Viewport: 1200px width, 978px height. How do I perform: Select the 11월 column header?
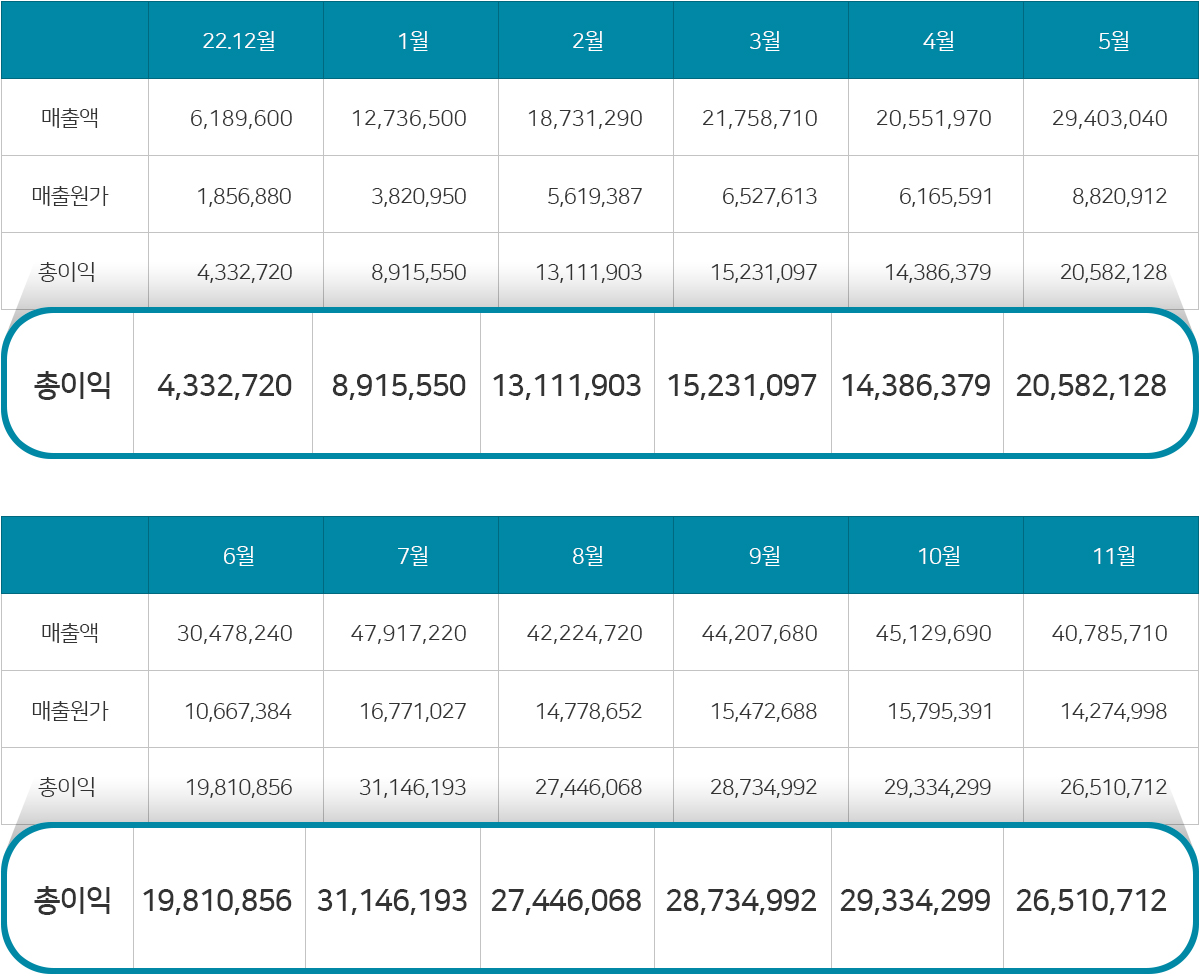[x=1112, y=555]
